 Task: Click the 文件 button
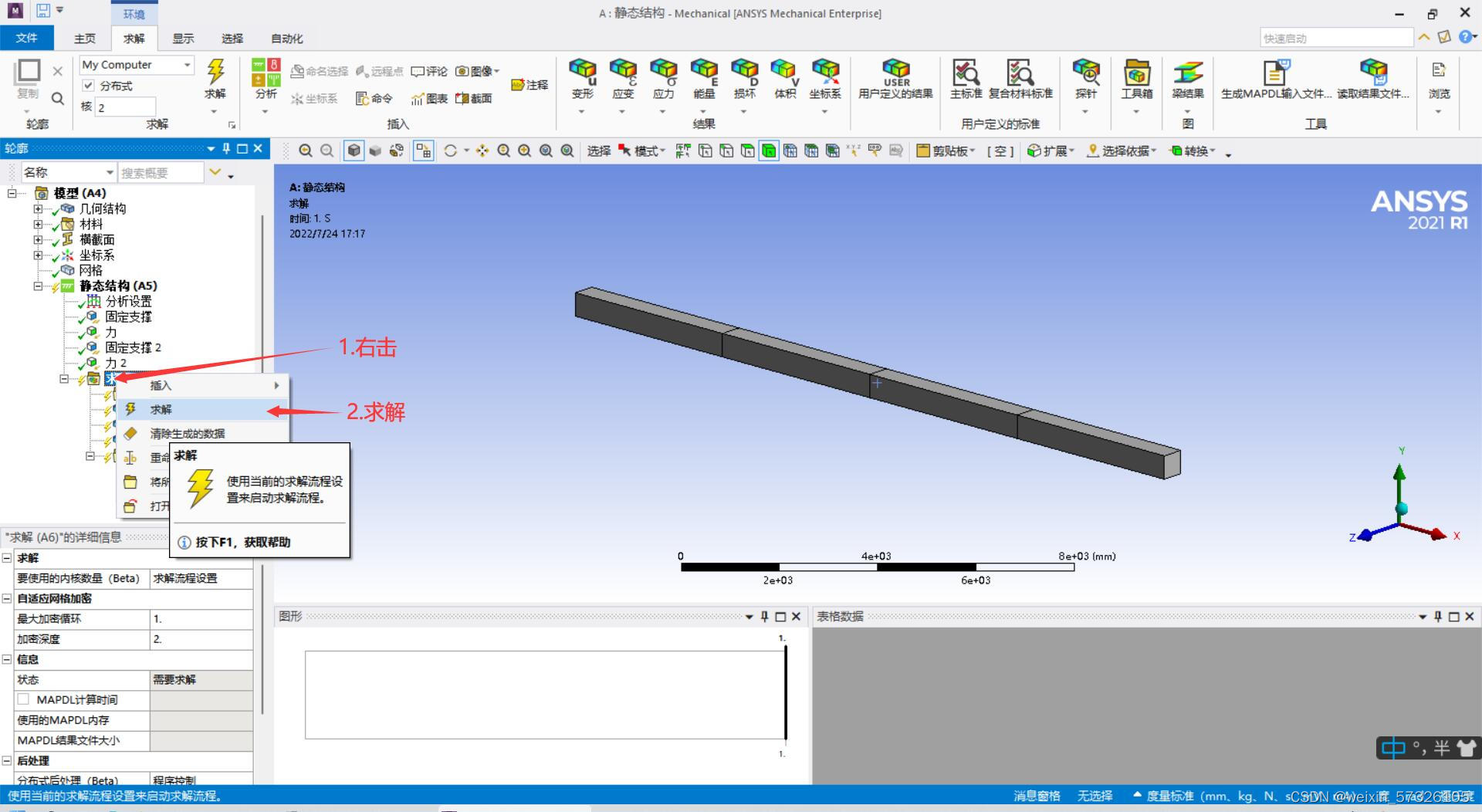click(26, 38)
